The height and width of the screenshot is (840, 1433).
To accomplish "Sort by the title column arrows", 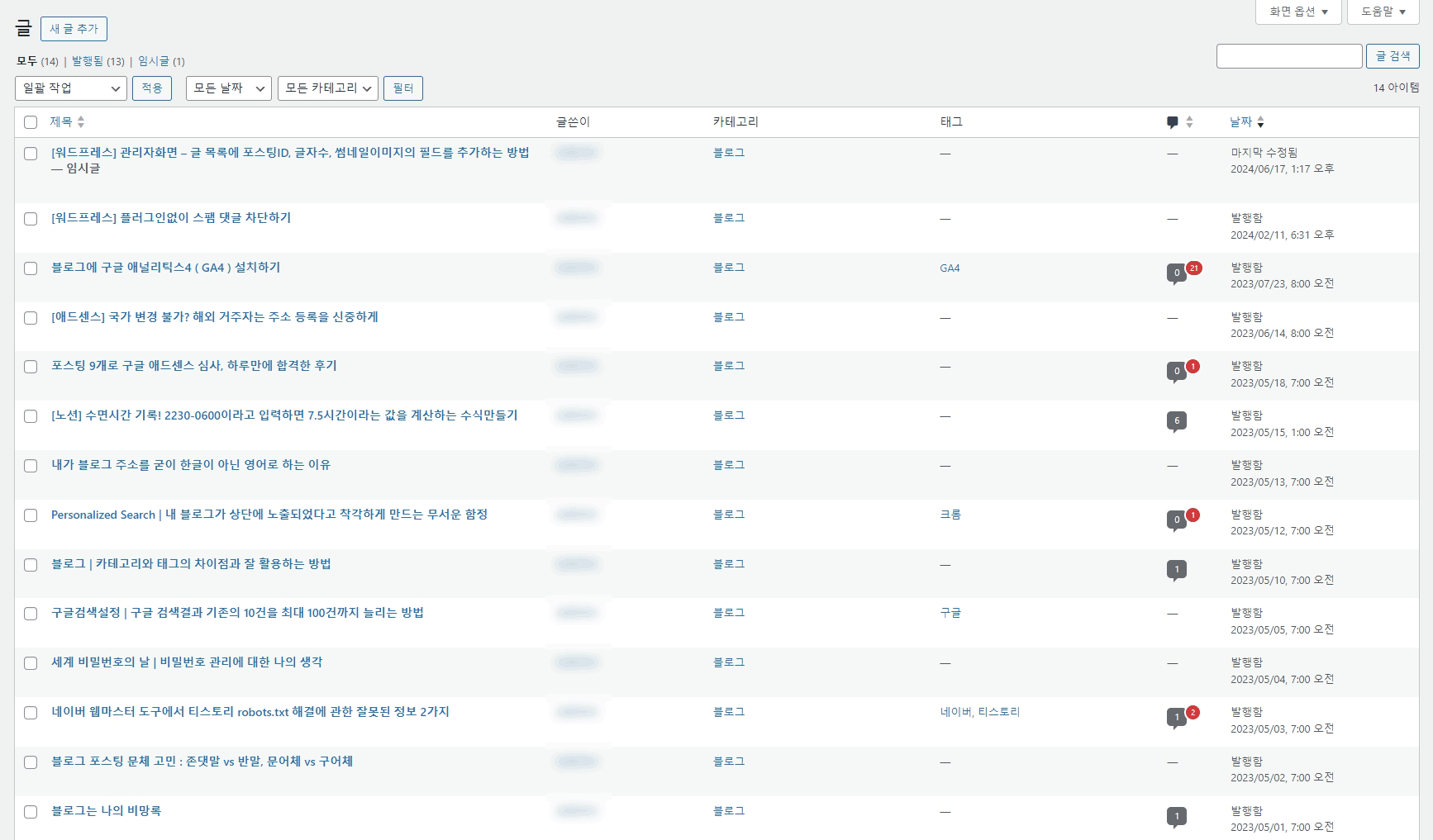I will (81, 122).
